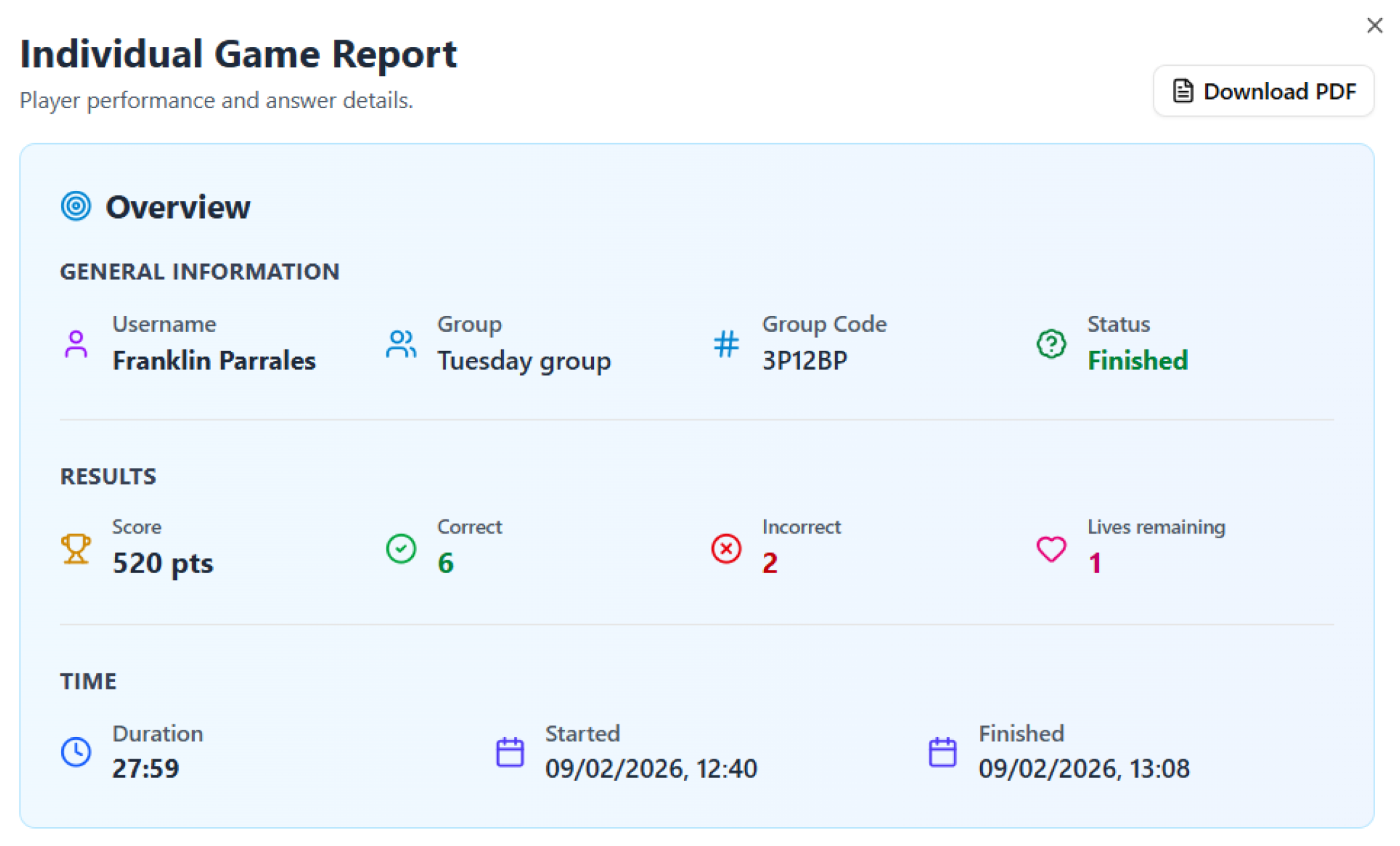Close the Individual Game Report dialog

(1374, 26)
